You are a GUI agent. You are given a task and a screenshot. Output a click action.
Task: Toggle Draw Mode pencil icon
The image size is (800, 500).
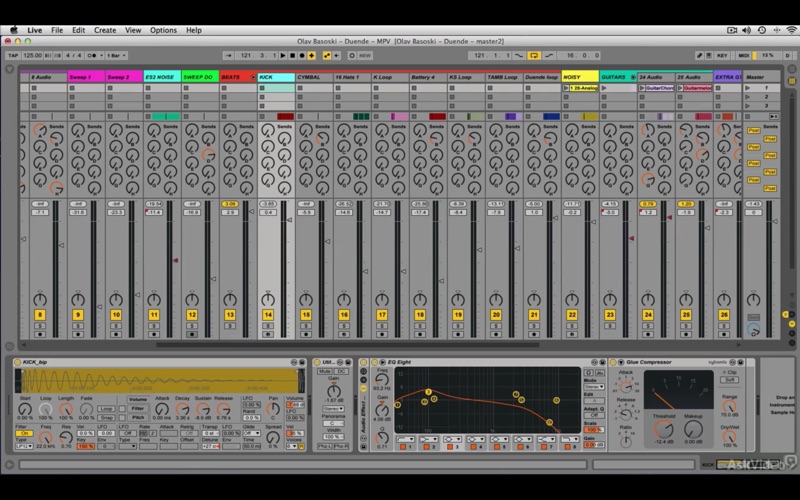coord(699,55)
